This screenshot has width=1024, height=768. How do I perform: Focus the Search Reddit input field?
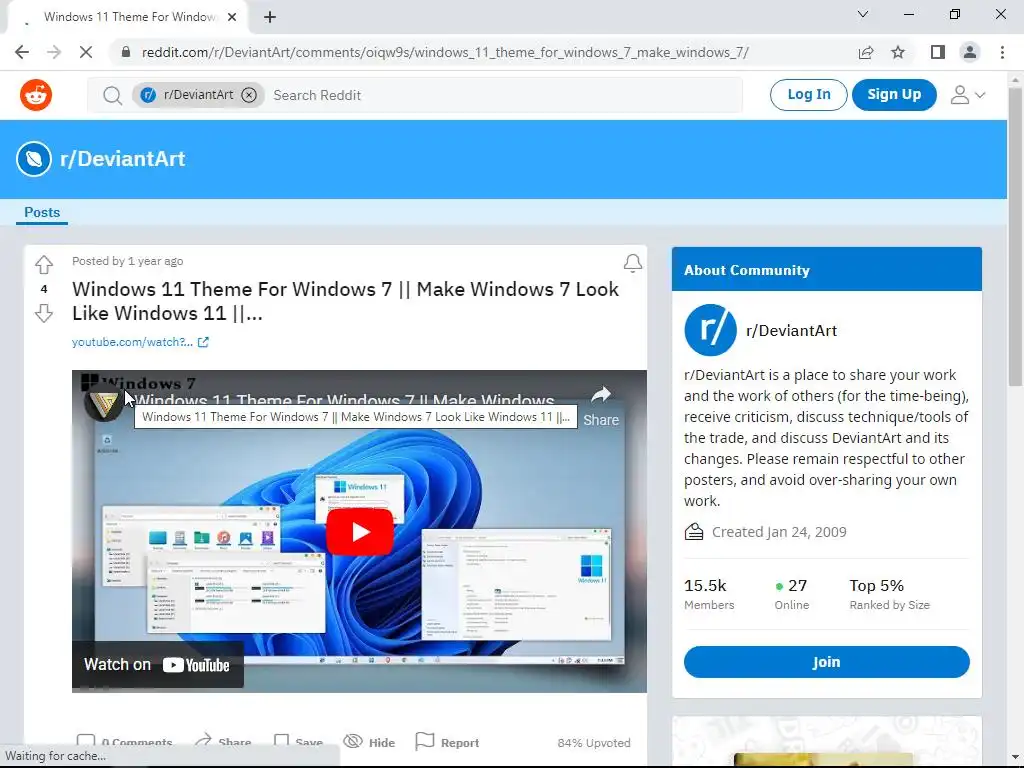[x=503, y=95]
